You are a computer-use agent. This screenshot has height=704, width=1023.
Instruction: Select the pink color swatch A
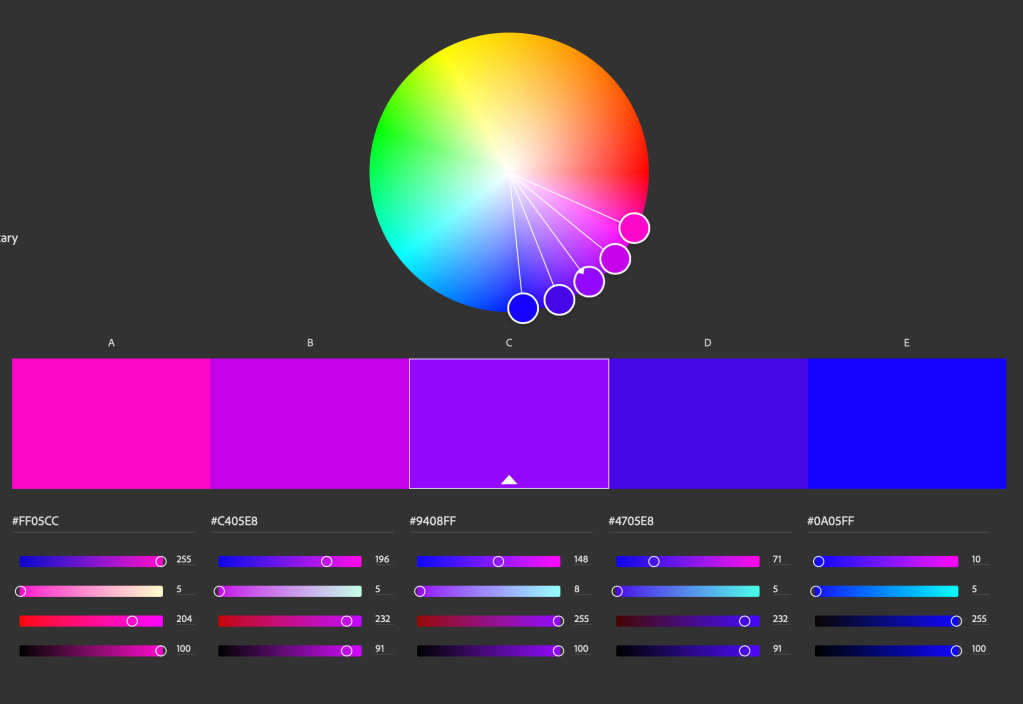tap(111, 423)
